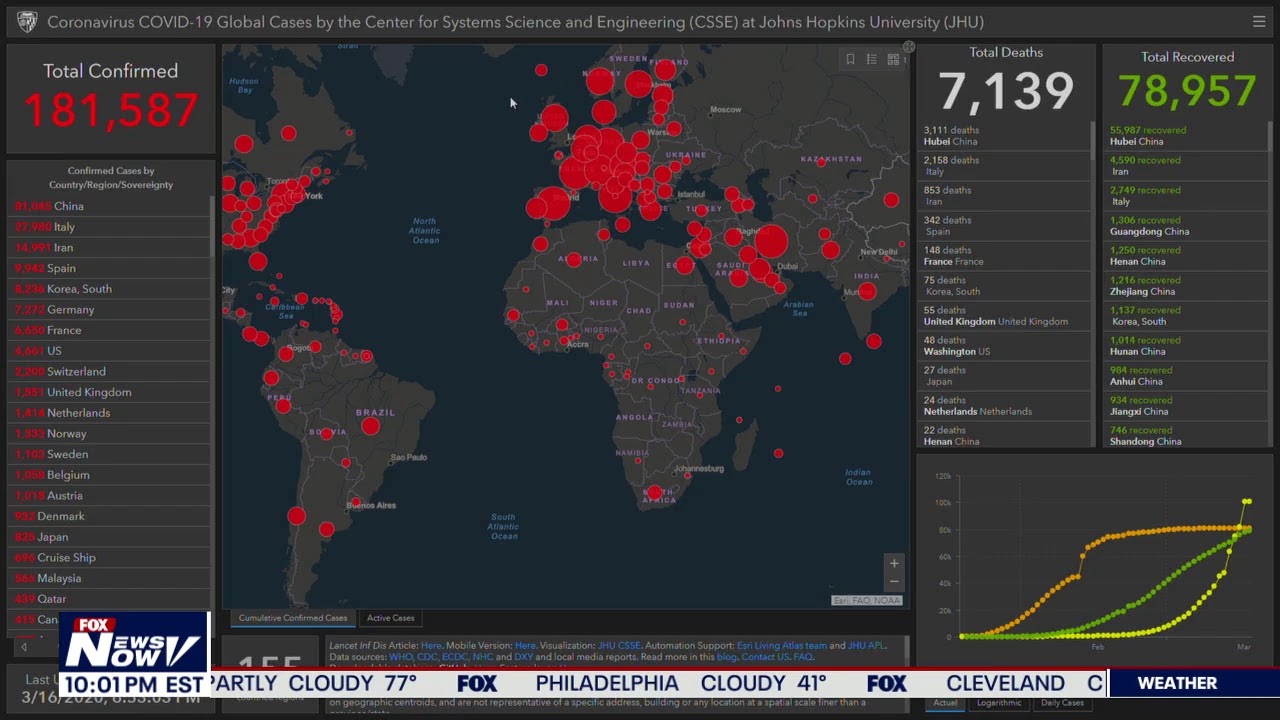Follow the JHU APL link
Viewport: 1280px width, 720px height.
point(866,646)
